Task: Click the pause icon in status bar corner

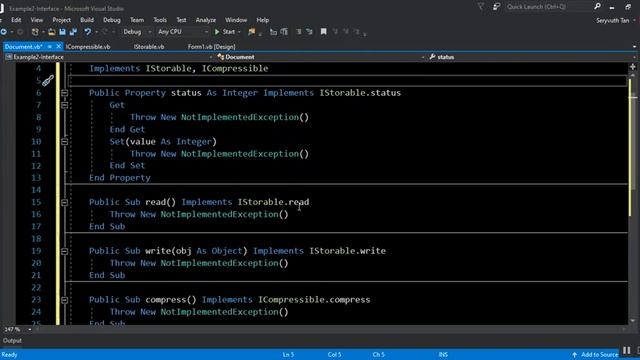Action: click(x=627, y=350)
